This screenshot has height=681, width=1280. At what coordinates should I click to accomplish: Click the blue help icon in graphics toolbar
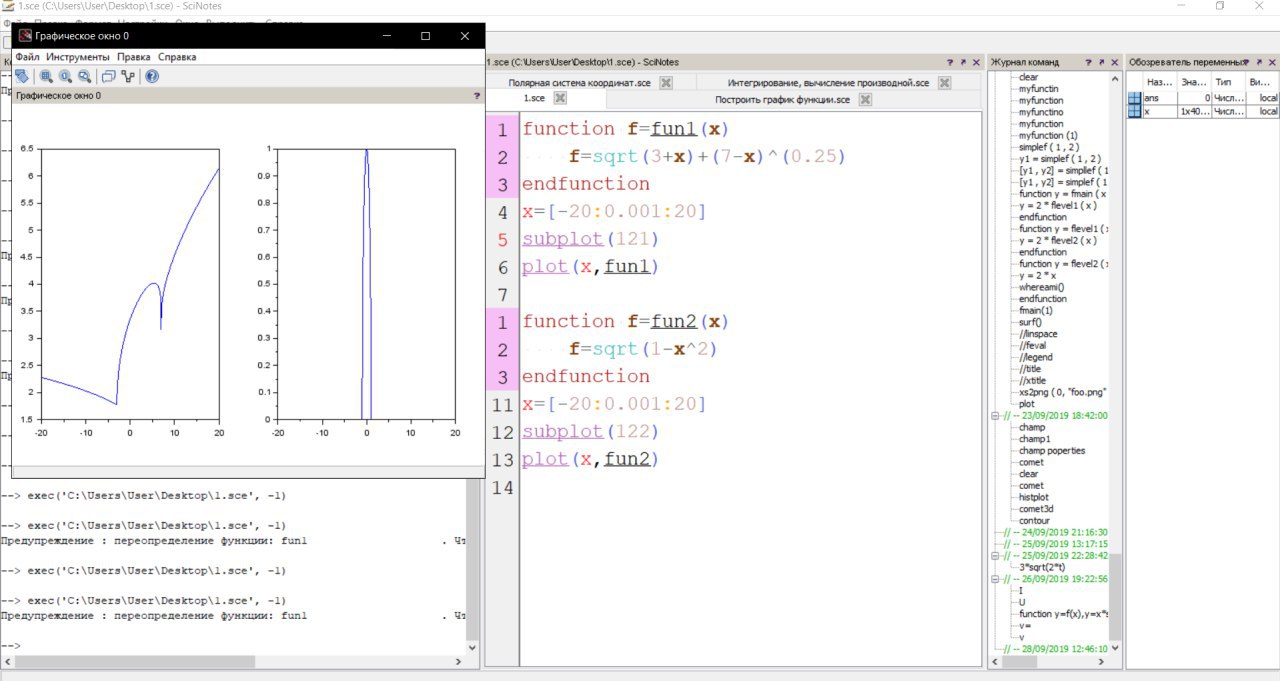click(152, 76)
